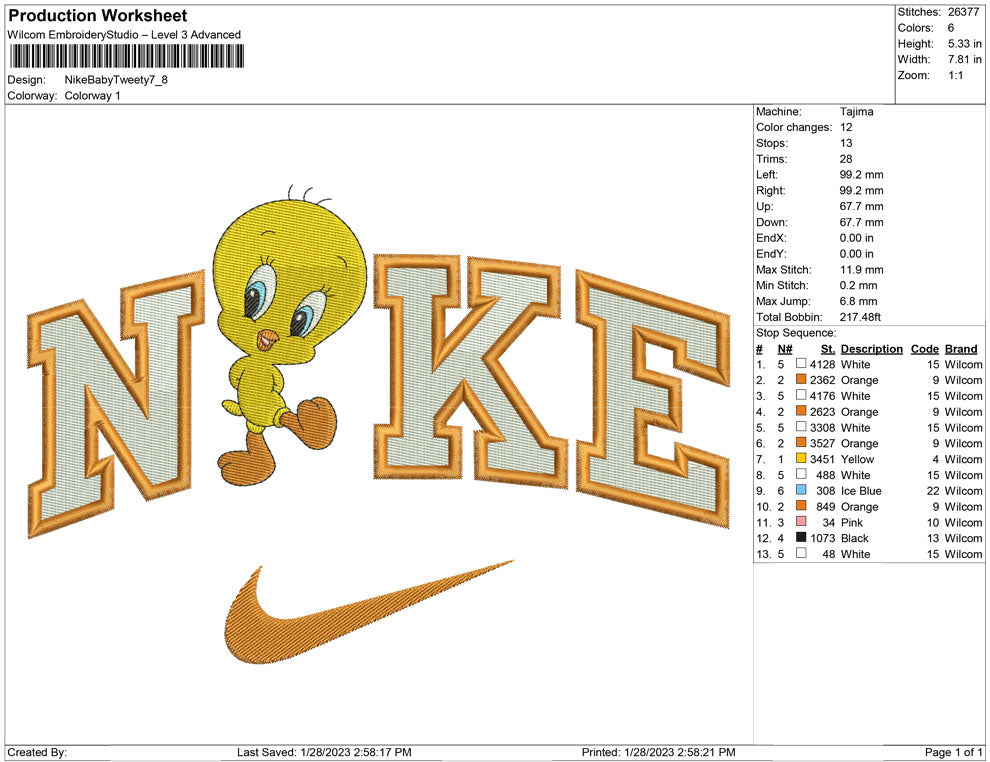Image resolution: width=990 pixels, height=762 pixels.
Task: Click the 'Brand' column header
Action: 961,348
